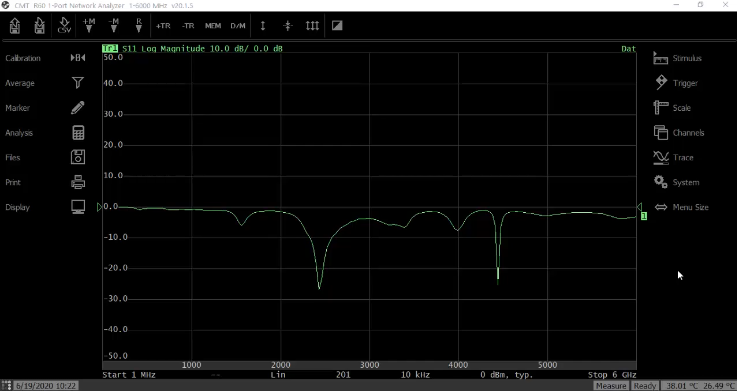
Task: Delete a trace using -TR
Action: coord(188,26)
